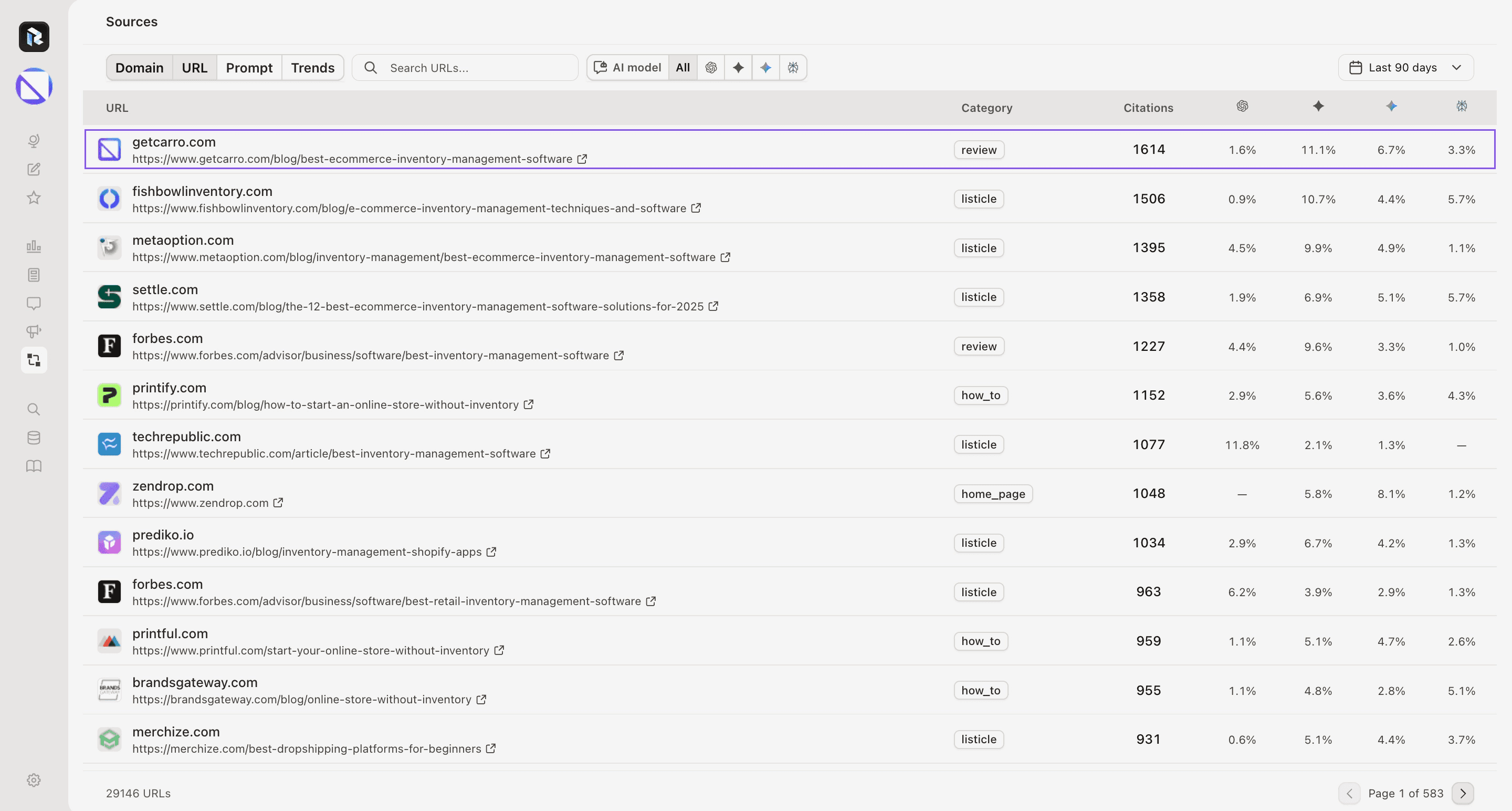The width and height of the screenshot is (1512, 811).
Task: Click the settle.com favicon thumbnail
Action: click(109, 297)
